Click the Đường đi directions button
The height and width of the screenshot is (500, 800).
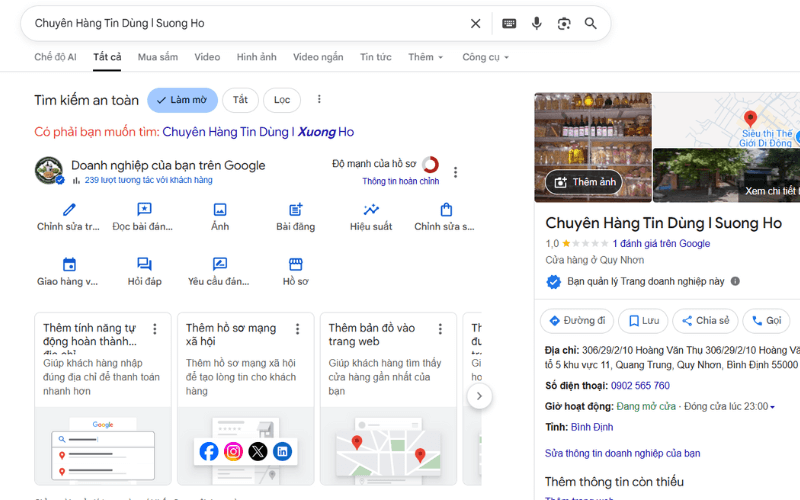coord(577,321)
